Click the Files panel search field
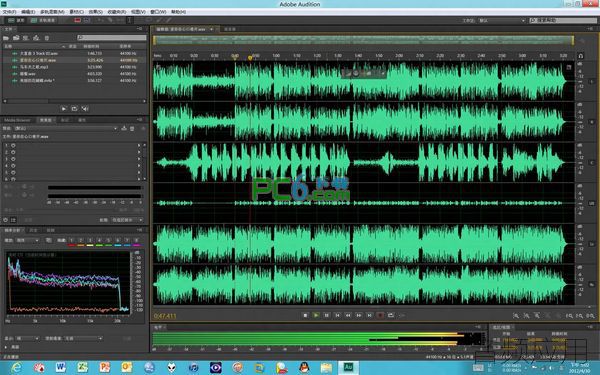Screen dimensions: 600x375 (112, 38)
